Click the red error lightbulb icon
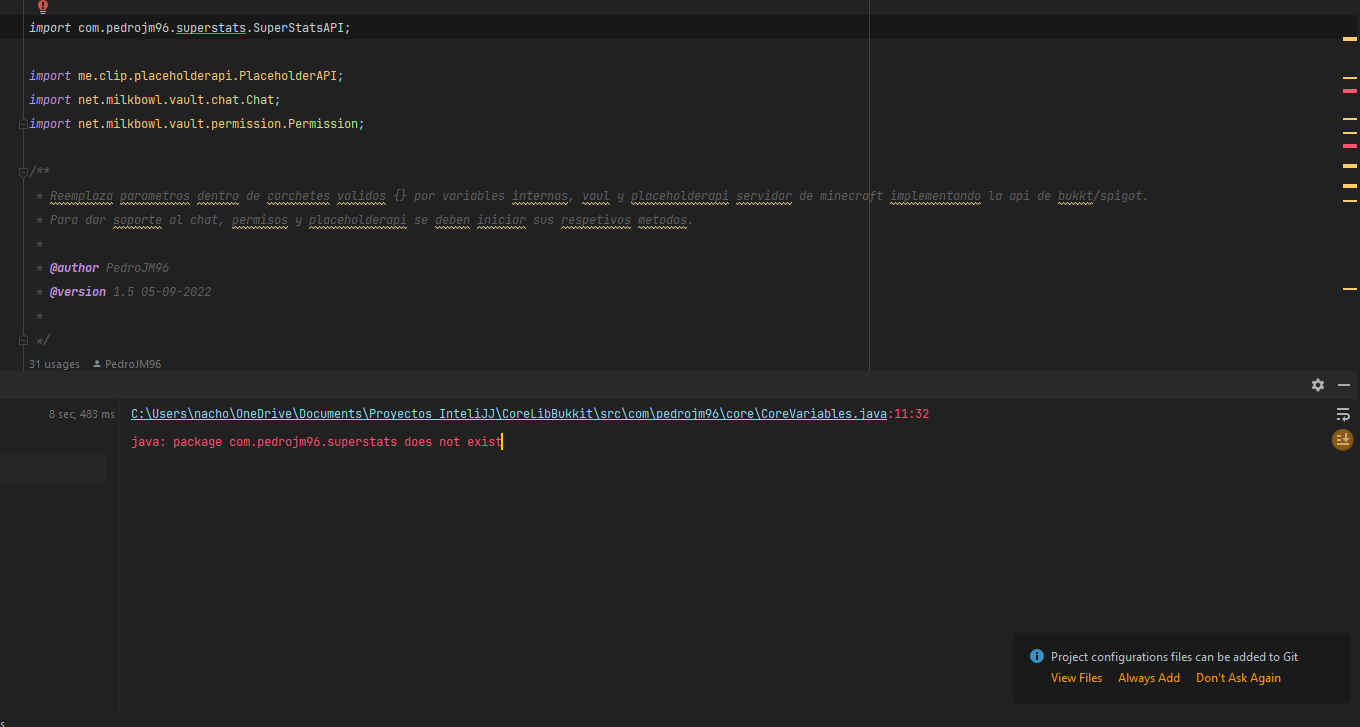The width and height of the screenshot is (1360, 727). click(43, 6)
